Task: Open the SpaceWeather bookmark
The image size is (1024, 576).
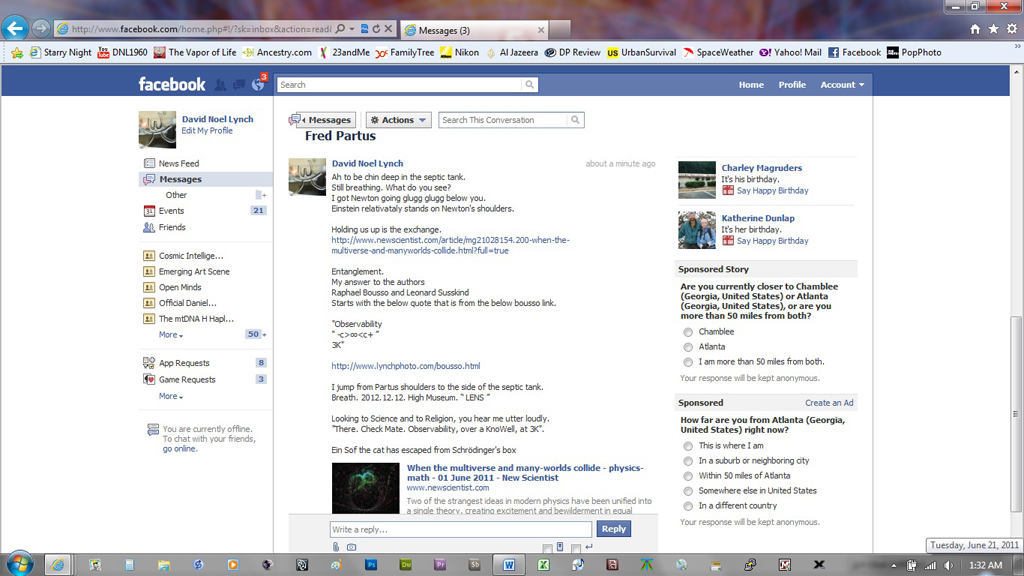Action: (718, 53)
